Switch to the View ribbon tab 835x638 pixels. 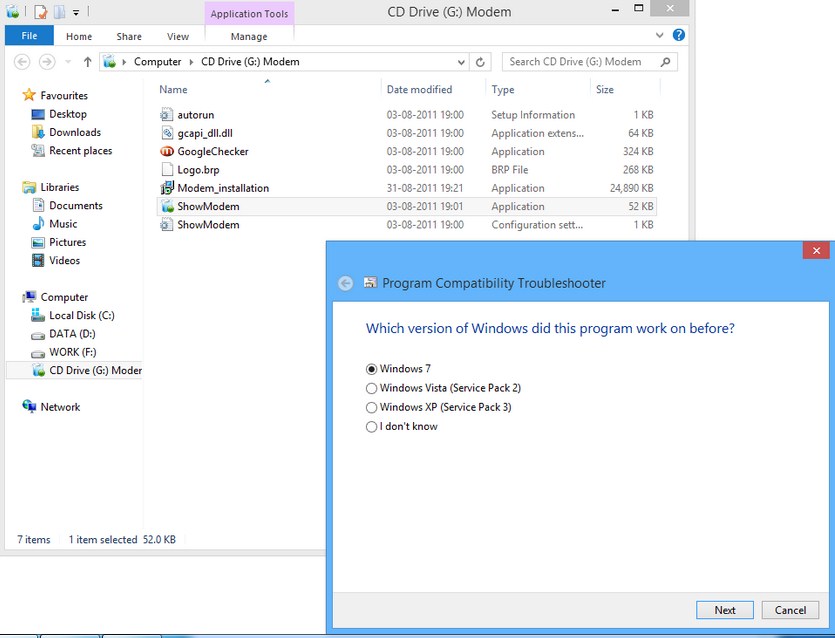(177, 36)
